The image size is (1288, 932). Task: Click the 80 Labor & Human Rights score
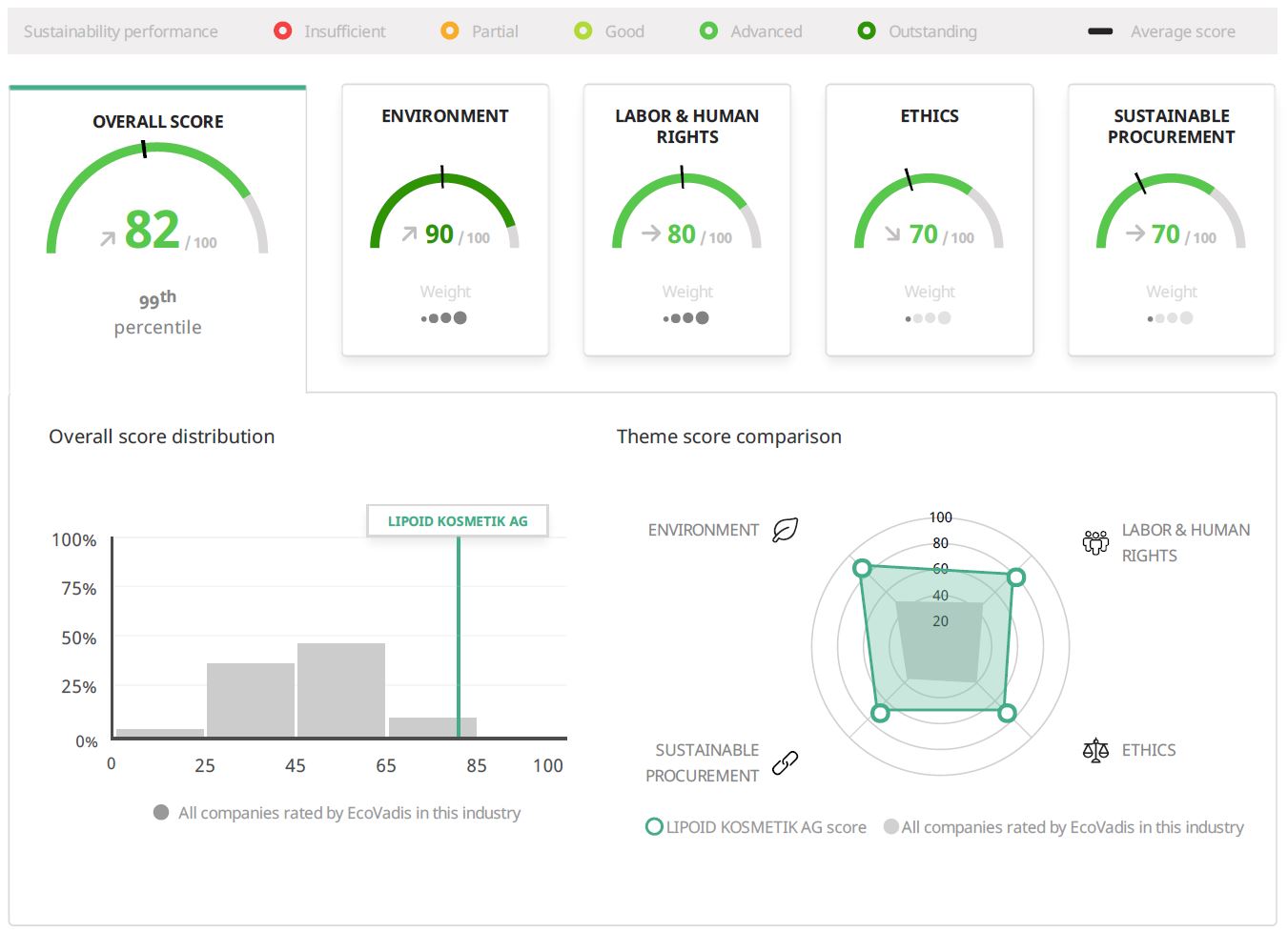coord(682,233)
